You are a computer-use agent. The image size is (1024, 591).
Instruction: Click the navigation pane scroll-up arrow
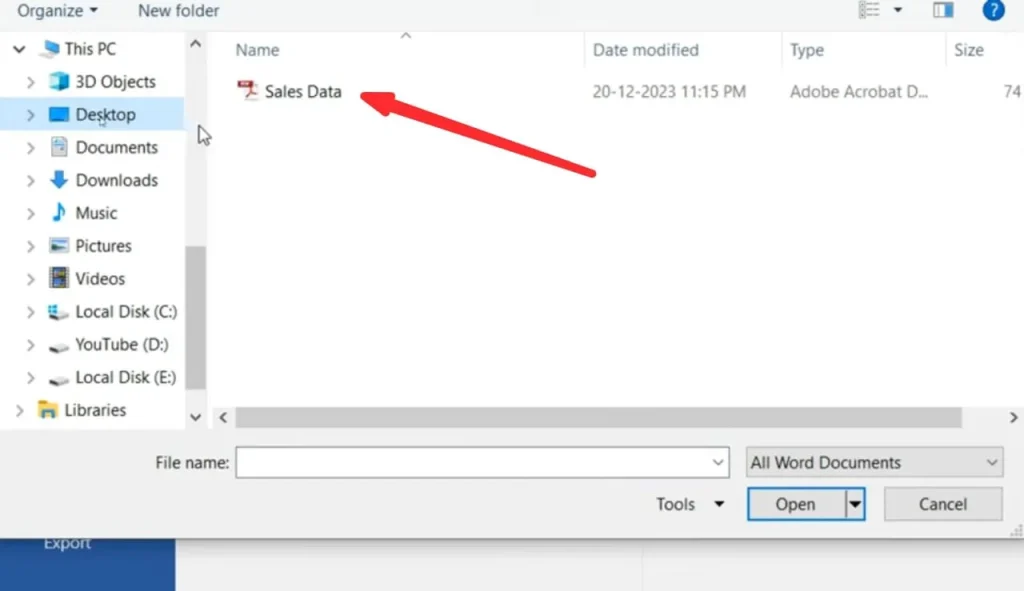(x=195, y=44)
